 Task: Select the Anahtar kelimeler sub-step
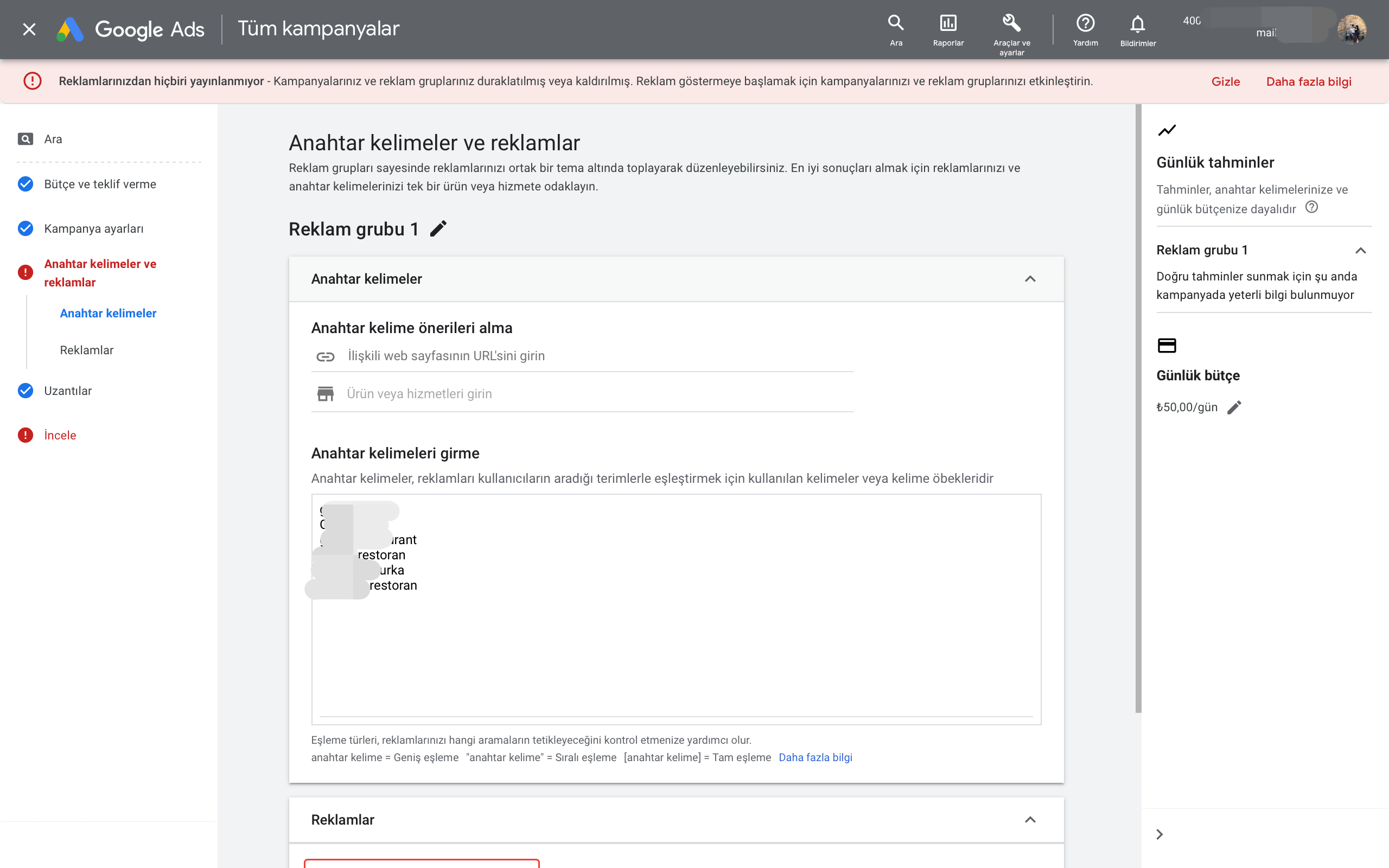point(108,313)
